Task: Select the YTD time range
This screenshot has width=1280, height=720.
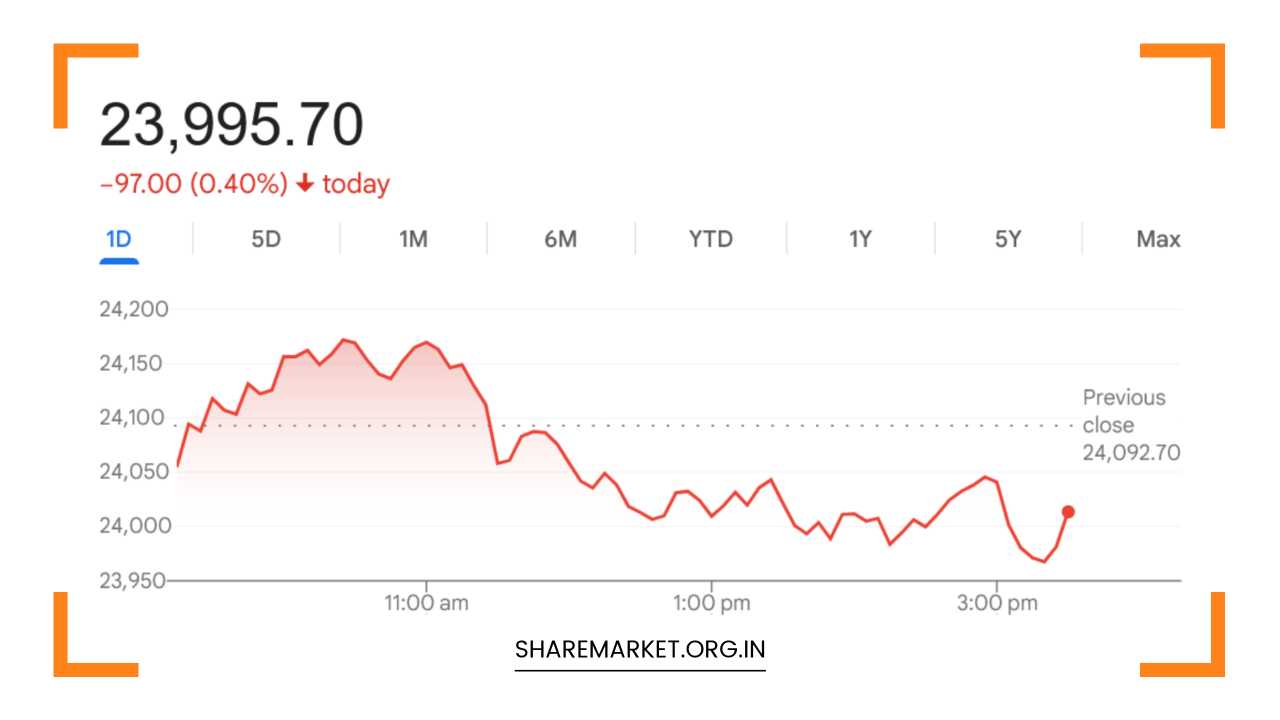Action: click(x=710, y=239)
